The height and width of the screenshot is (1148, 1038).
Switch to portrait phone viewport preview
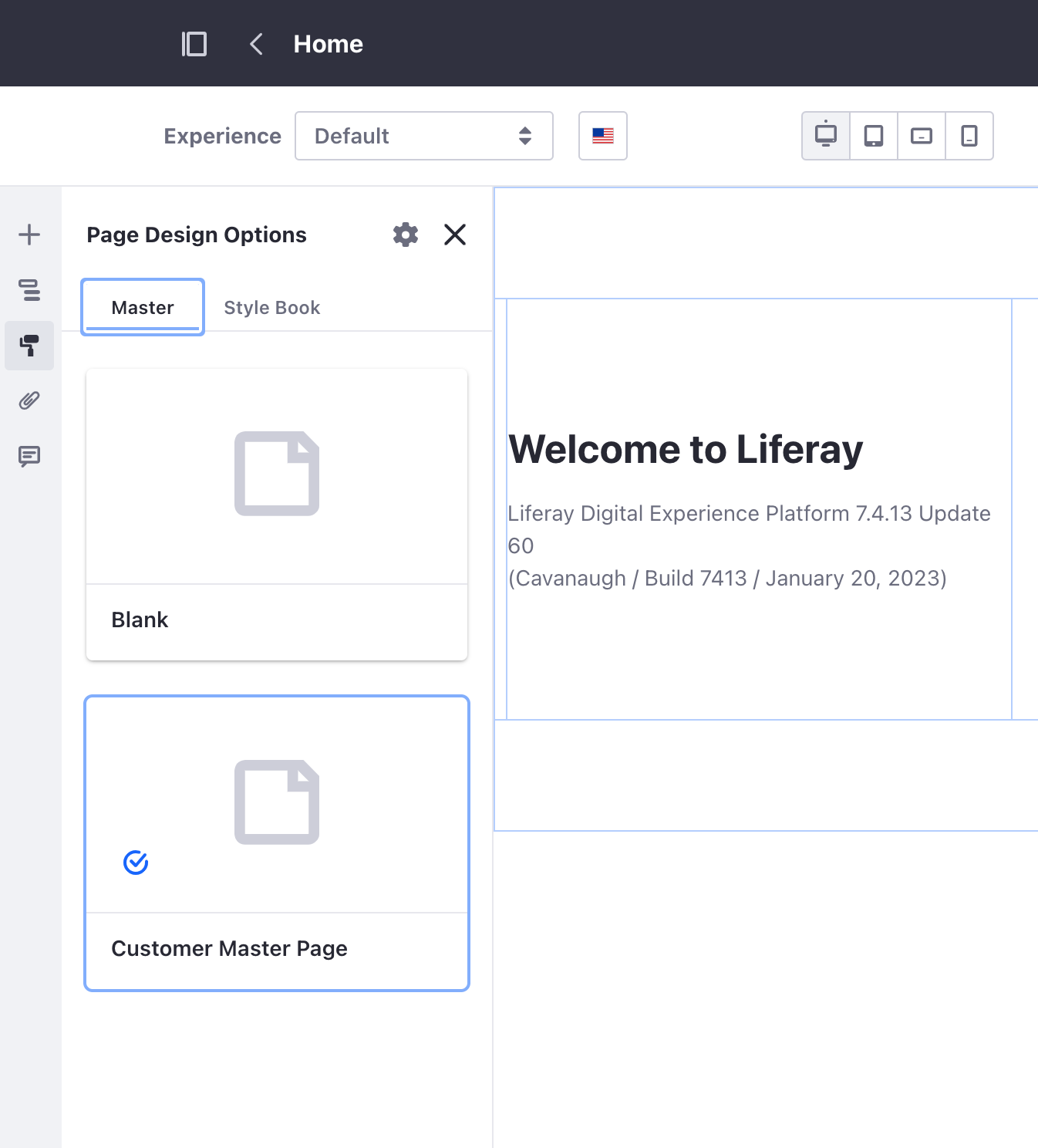[x=969, y=136]
